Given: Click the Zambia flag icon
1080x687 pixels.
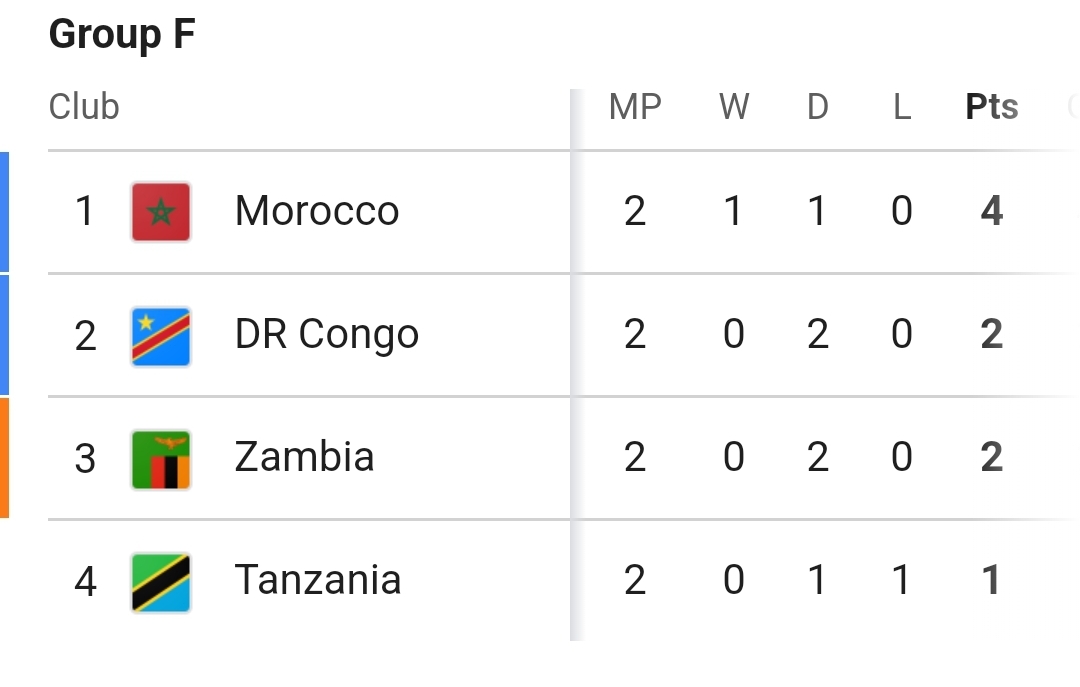Looking at the screenshot, I should pyautogui.click(x=160, y=460).
